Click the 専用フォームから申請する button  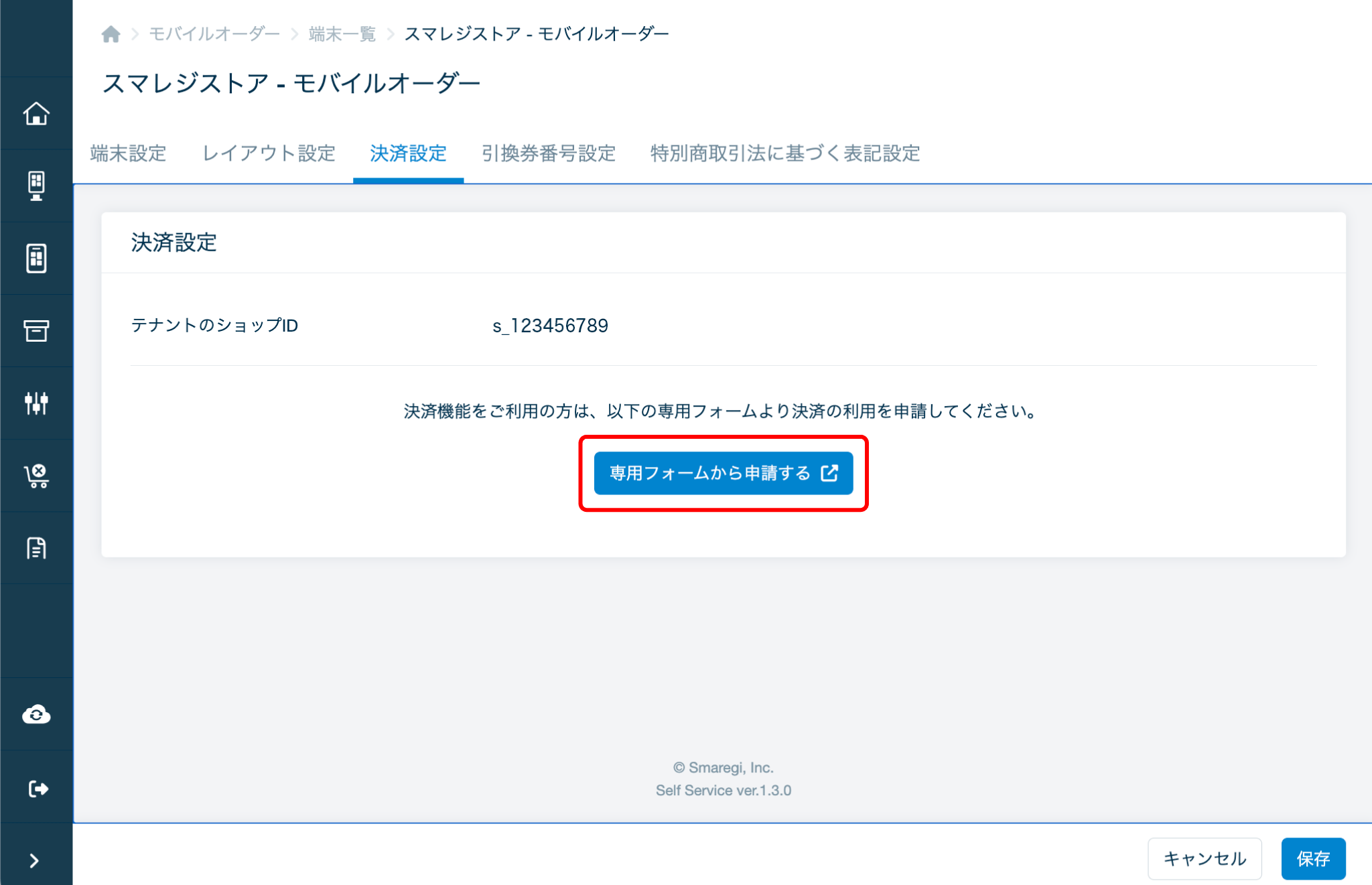click(x=724, y=473)
